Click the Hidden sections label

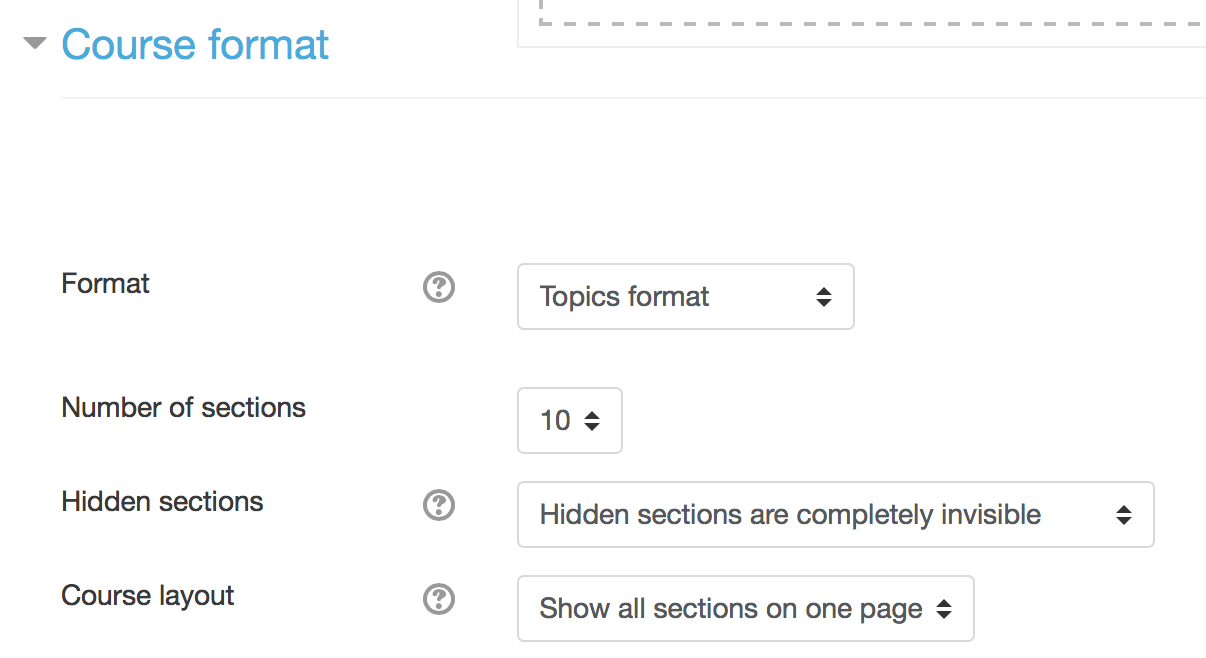[x=162, y=502]
